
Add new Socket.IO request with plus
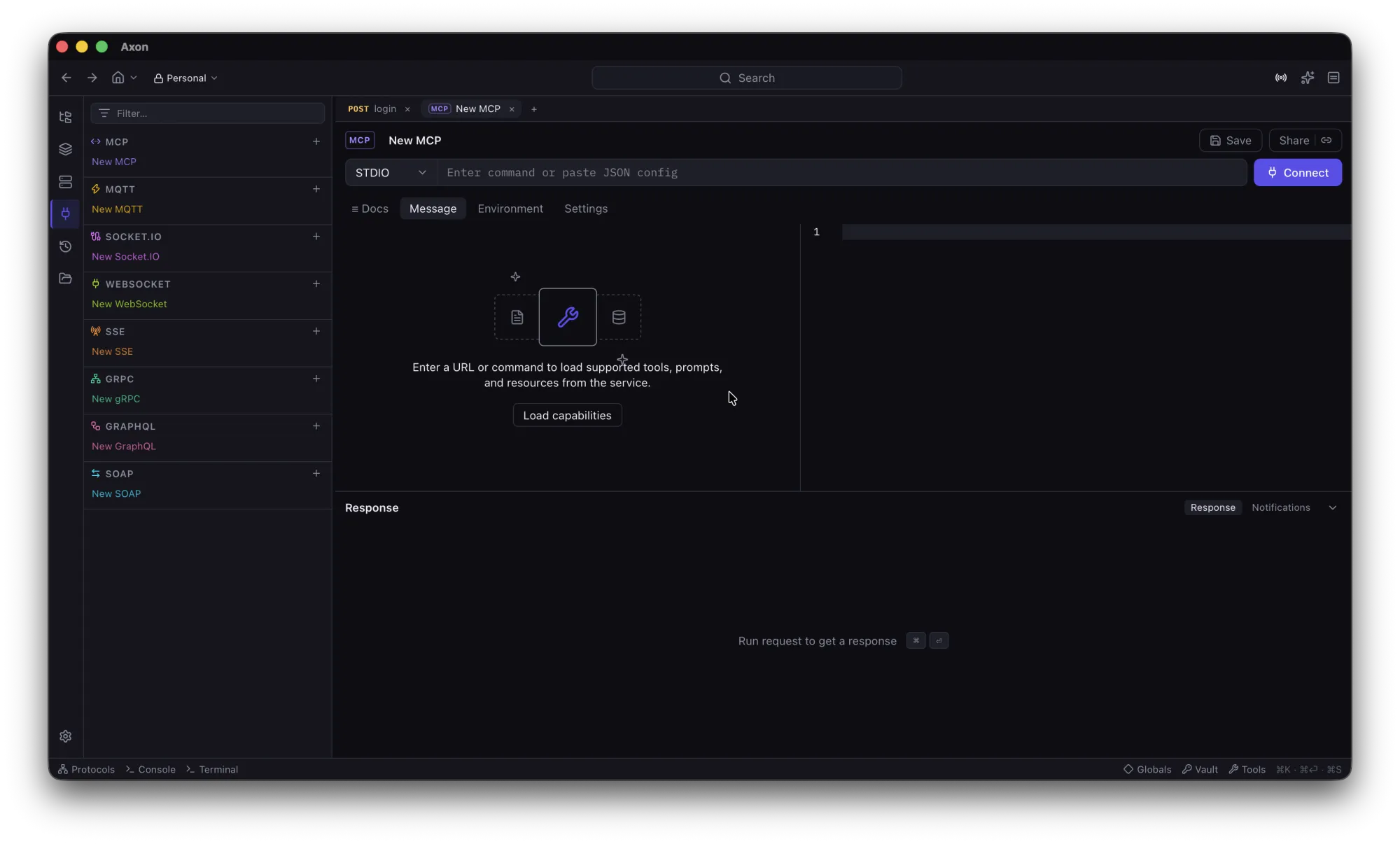click(x=316, y=237)
